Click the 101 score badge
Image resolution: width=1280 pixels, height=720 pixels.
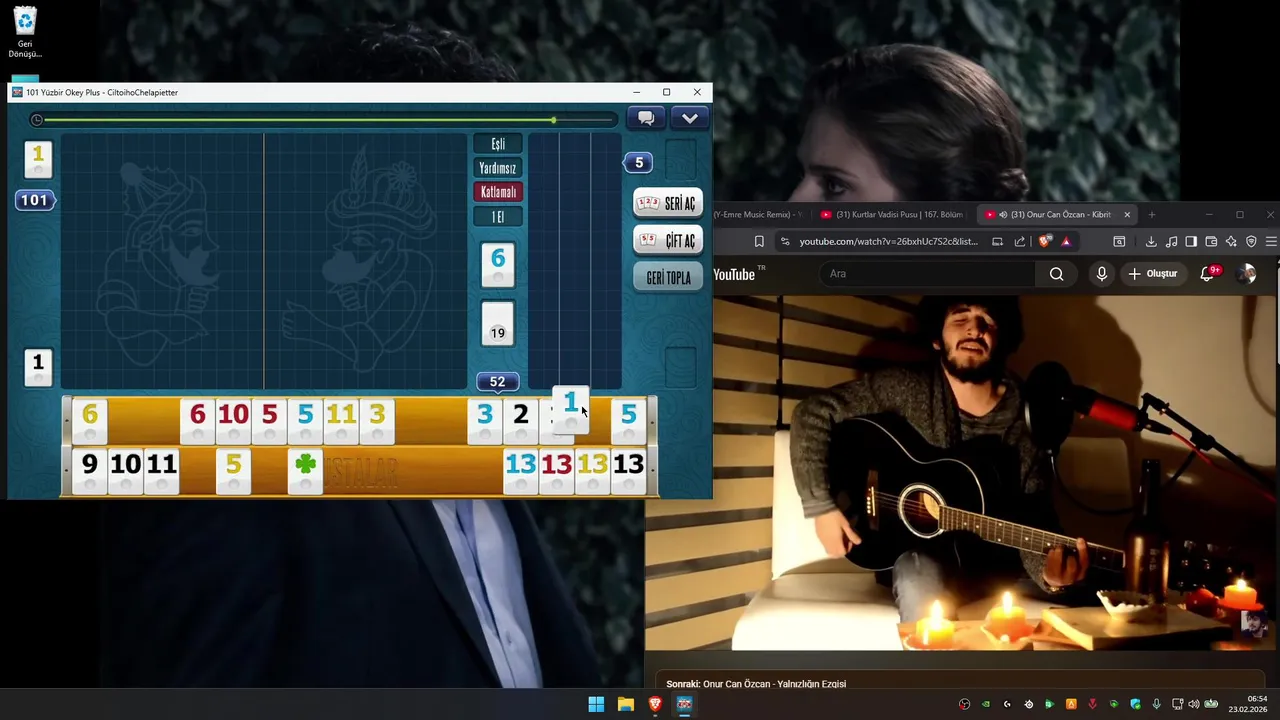point(35,200)
